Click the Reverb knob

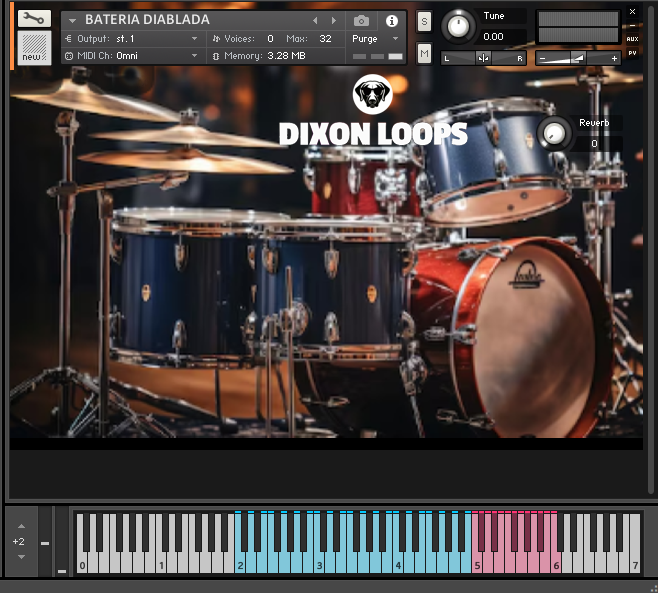553,133
